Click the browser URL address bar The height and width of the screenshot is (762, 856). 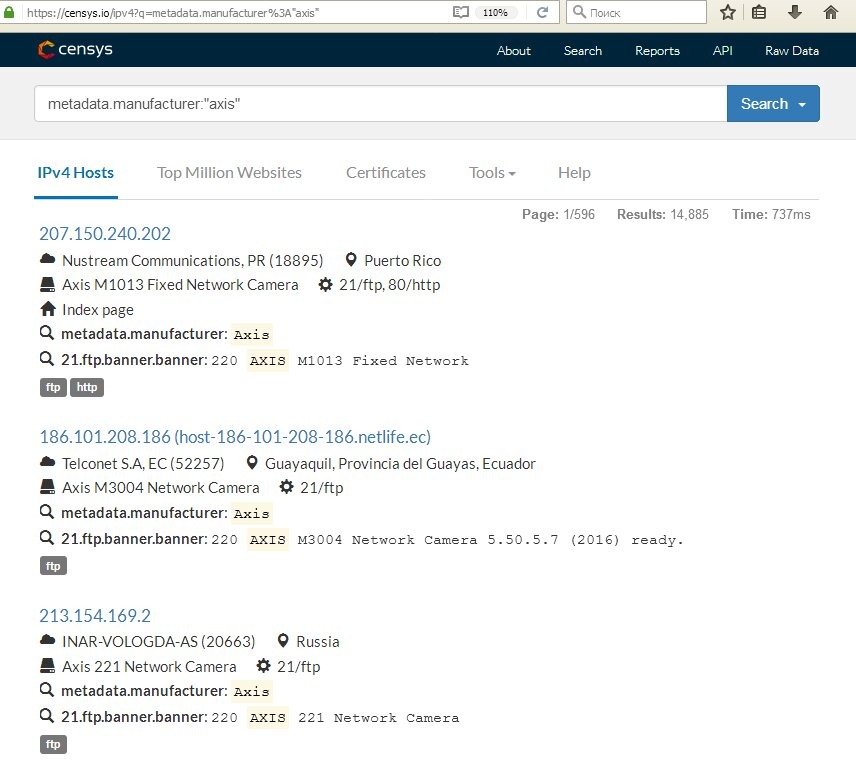(x=235, y=13)
